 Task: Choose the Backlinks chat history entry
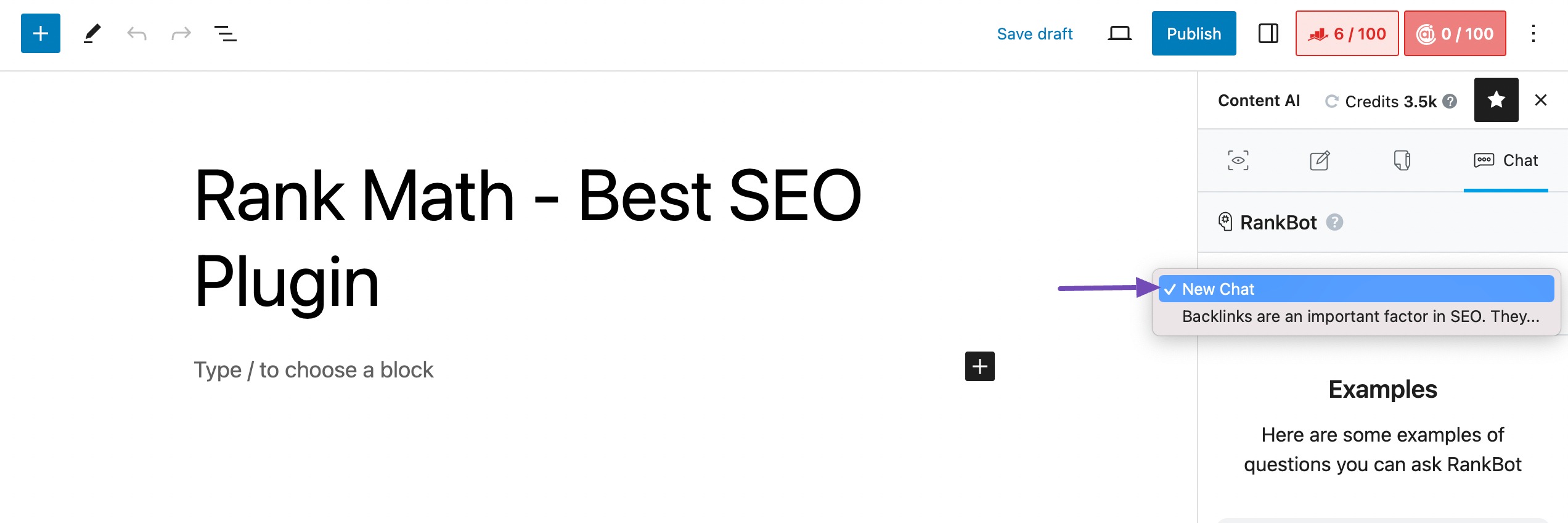point(1360,316)
